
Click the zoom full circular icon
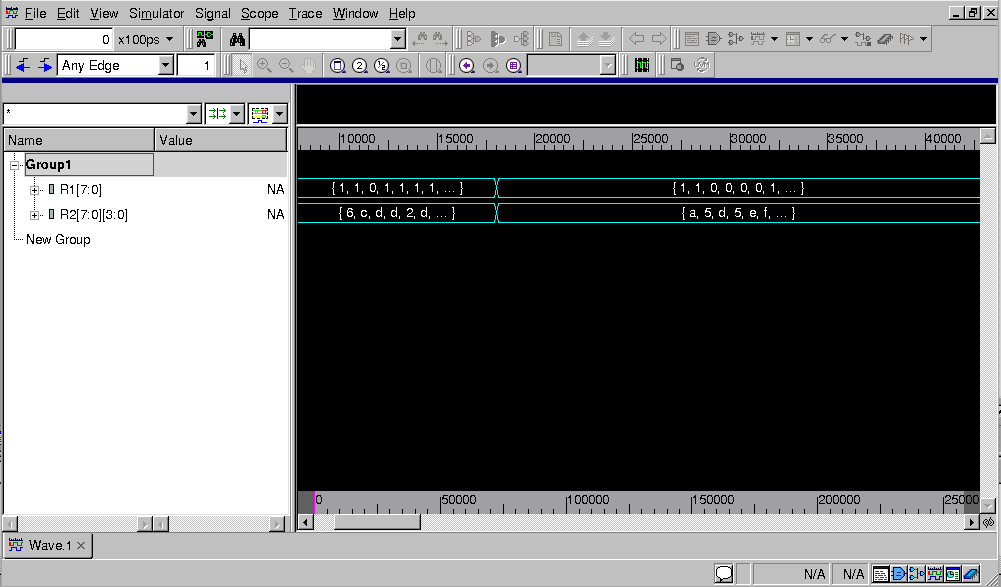tap(338, 65)
